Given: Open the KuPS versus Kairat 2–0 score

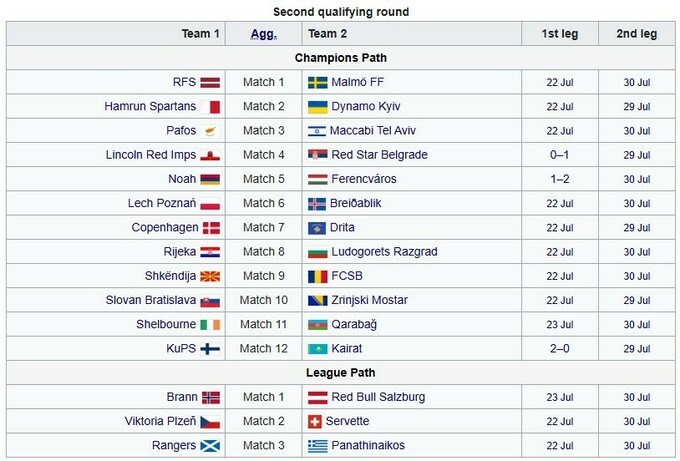Looking at the screenshot, I should (x=559, y=348).
